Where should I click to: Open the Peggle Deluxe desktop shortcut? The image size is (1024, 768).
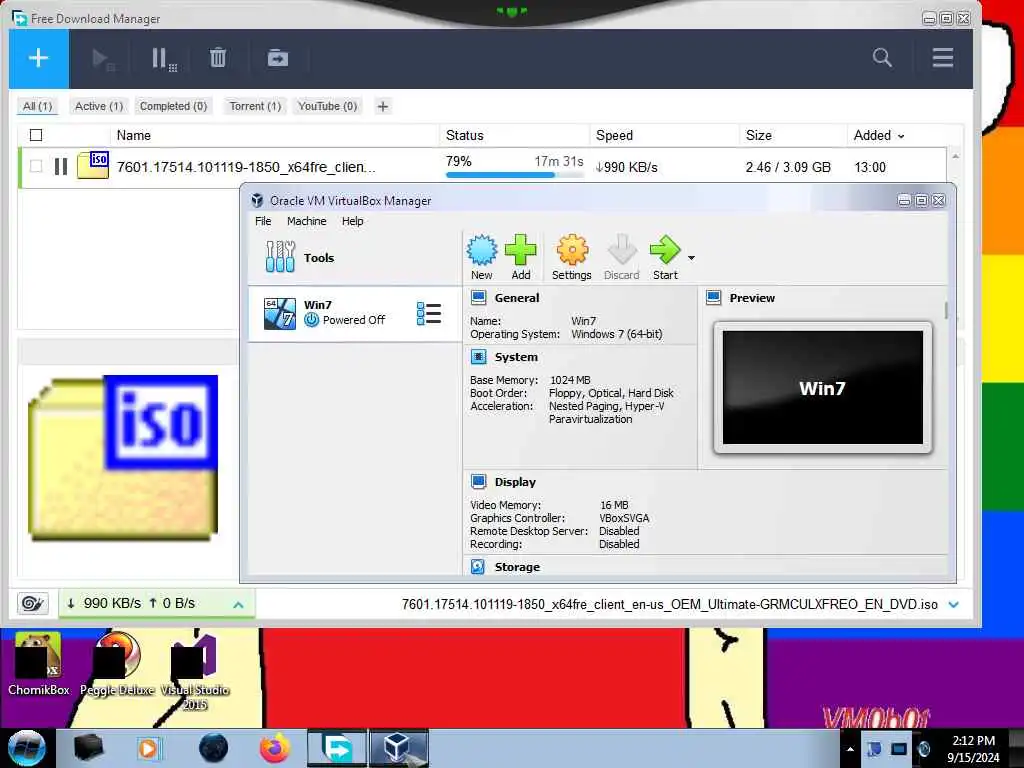[118, 664]
